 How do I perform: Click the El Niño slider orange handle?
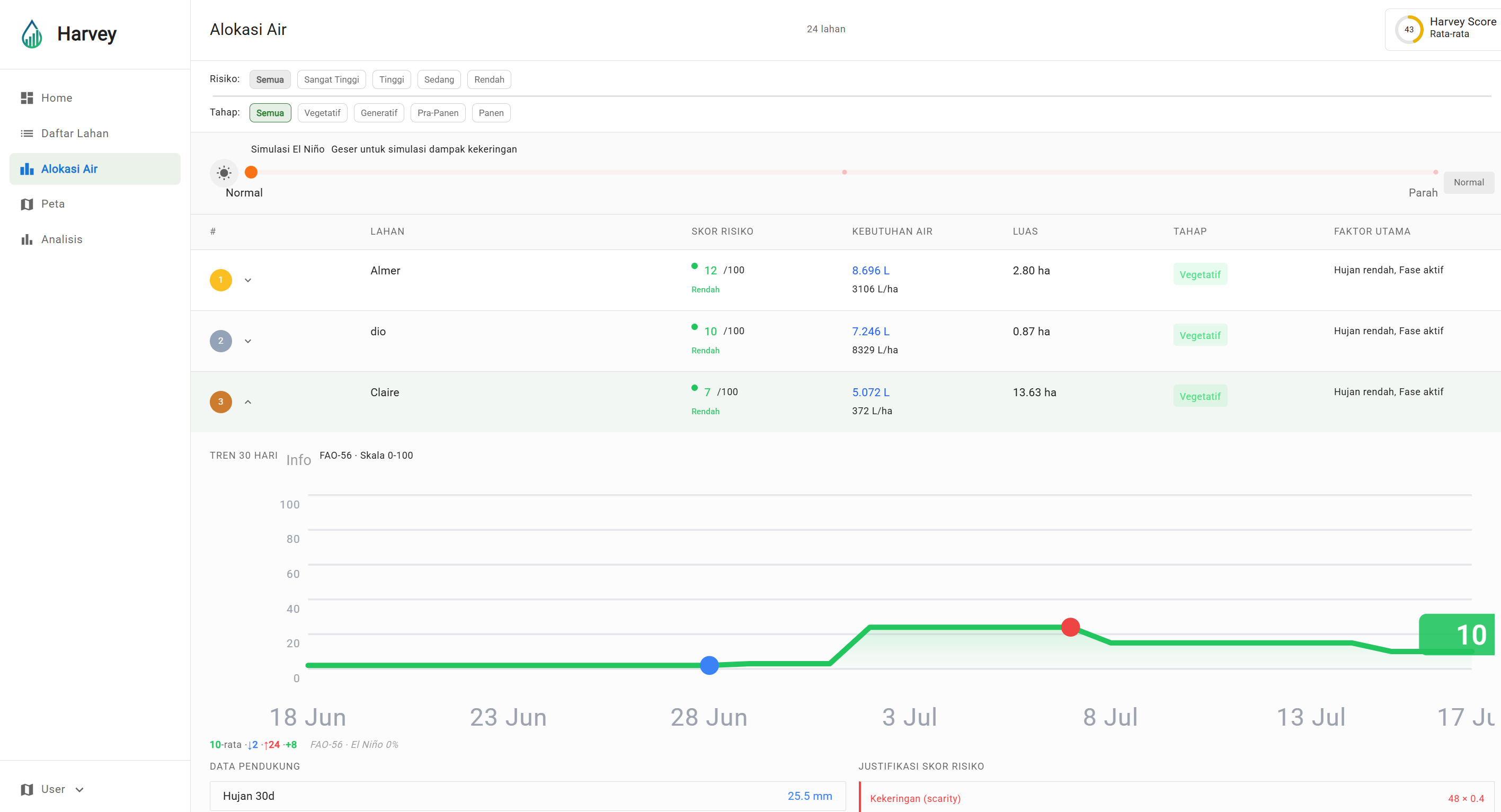(251, 173)
